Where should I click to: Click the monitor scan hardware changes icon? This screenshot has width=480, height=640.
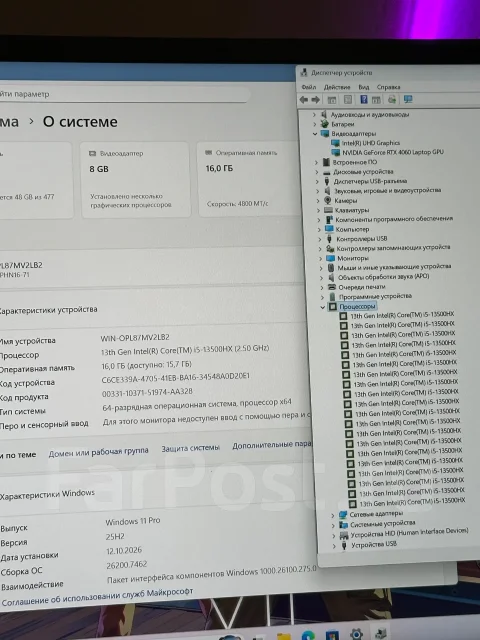[407, 99]
